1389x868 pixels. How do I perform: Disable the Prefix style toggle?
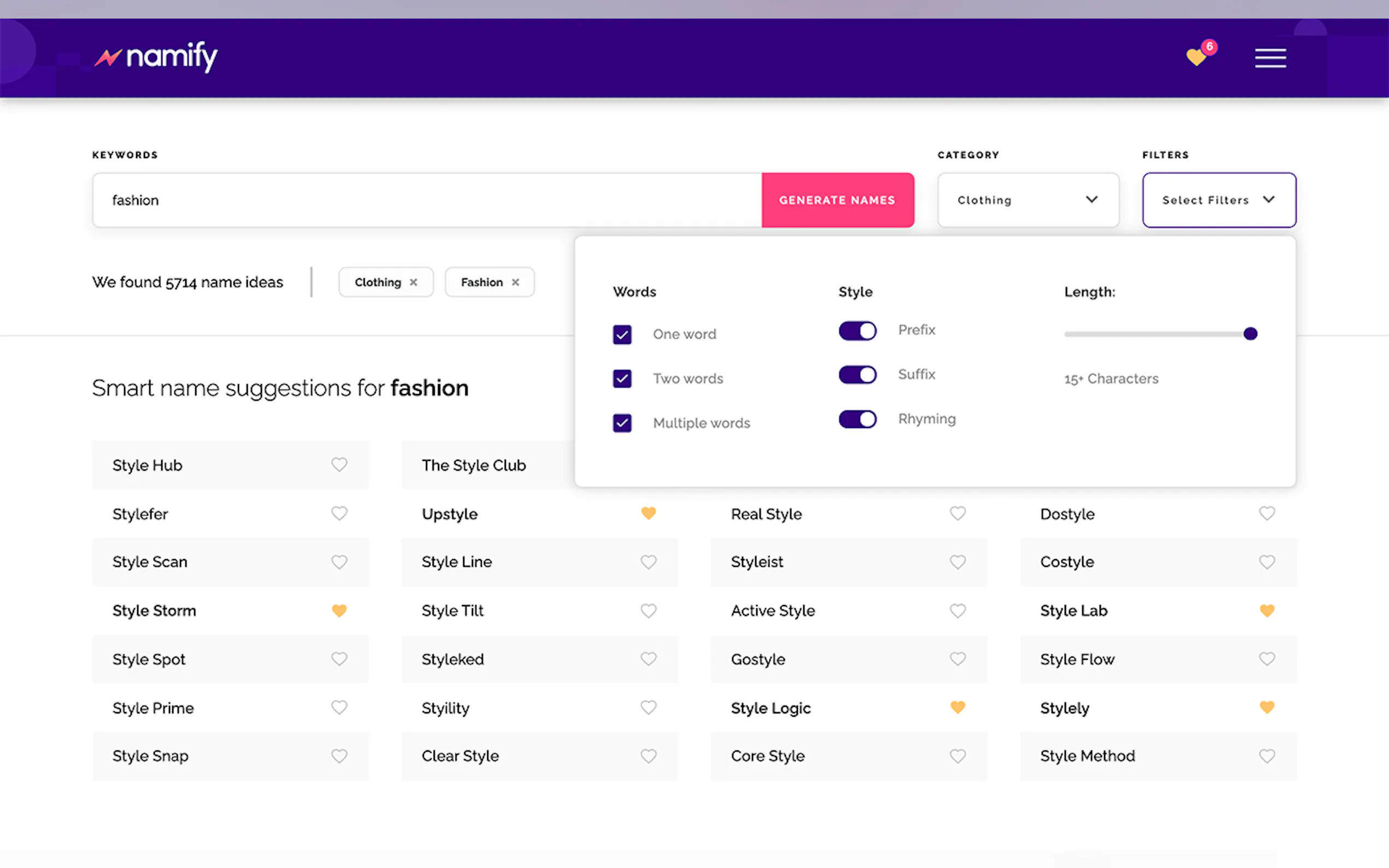[x=857, y=331]
